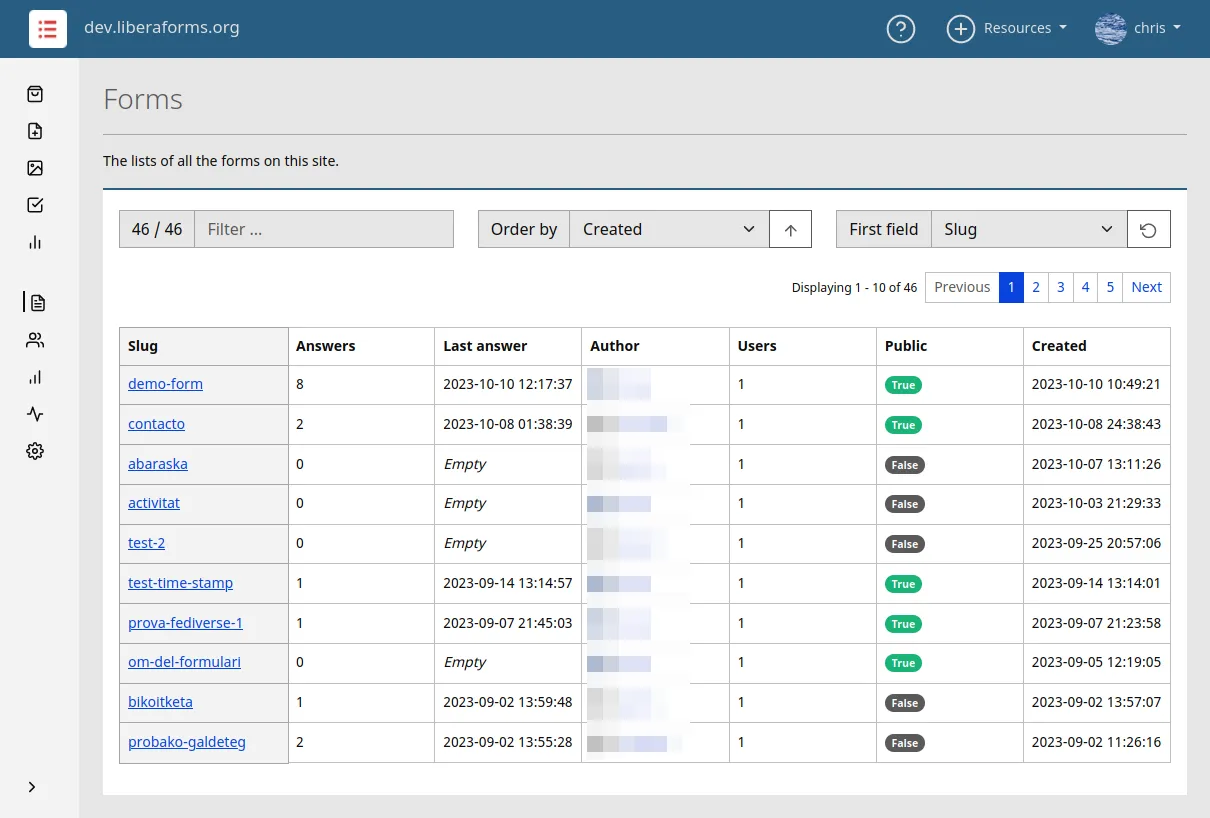Expand the Resources menu in header
Image resolution: width=1210 pixels, height=818 pixels.
(1007, 29)
